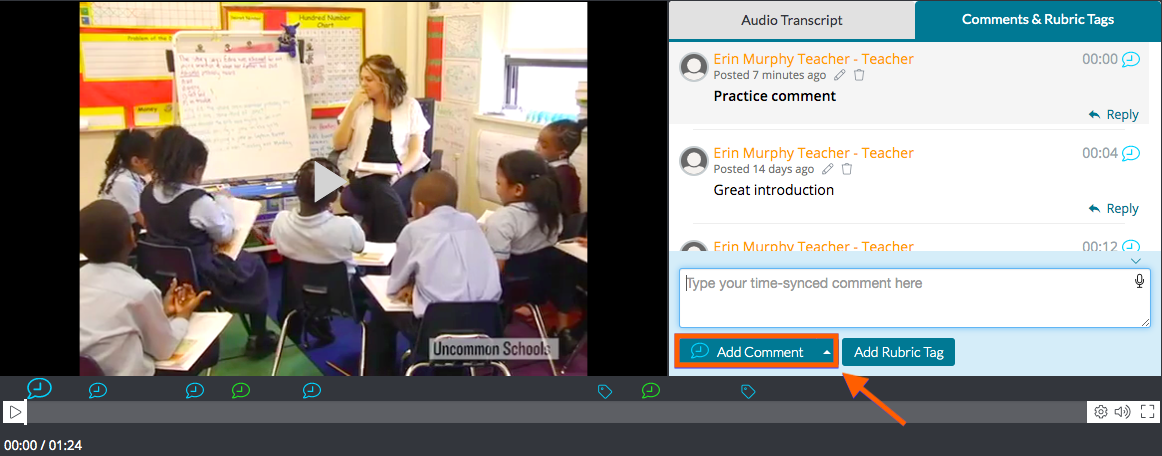Open the Add Comment dropdown arrow
The height and width of the screenshot is (456, 1162).
[826, 352]
